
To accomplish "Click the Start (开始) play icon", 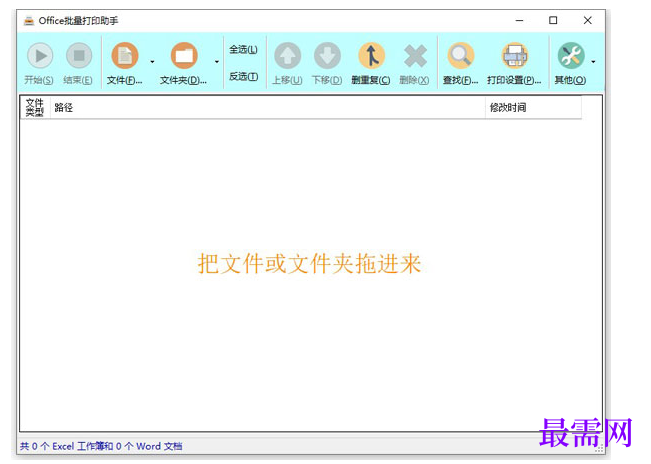I will tap(40, 56).
